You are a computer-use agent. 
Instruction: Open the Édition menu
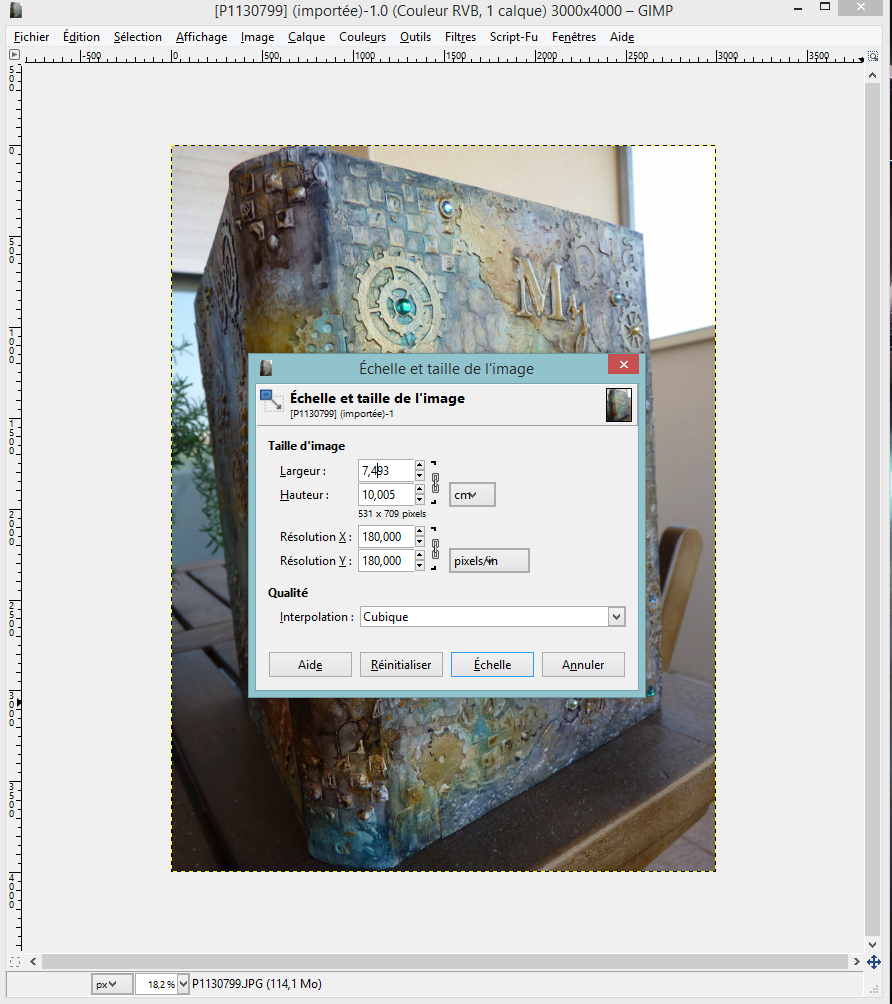pyautogui.click(x=81, y=37)
